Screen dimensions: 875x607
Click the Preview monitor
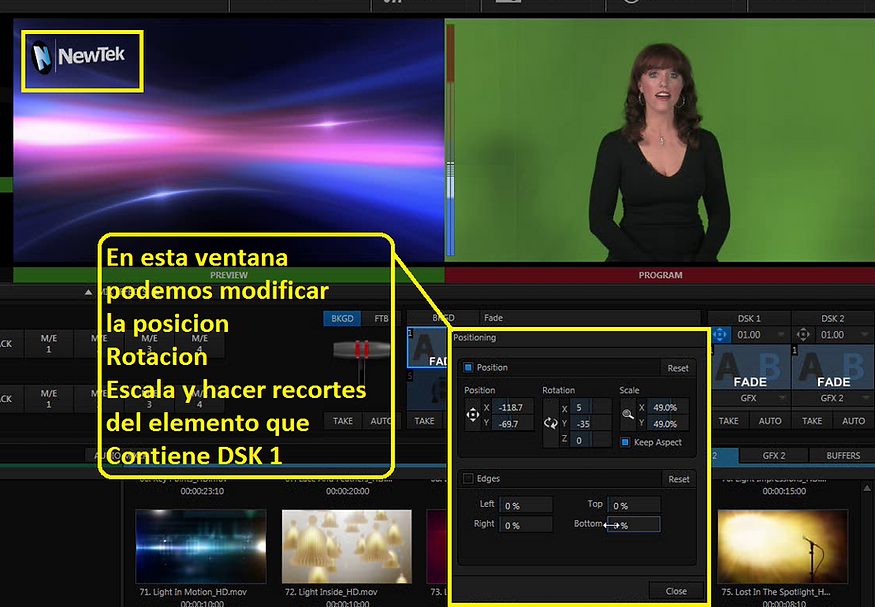pyautogui.click(x=229, y=141)
